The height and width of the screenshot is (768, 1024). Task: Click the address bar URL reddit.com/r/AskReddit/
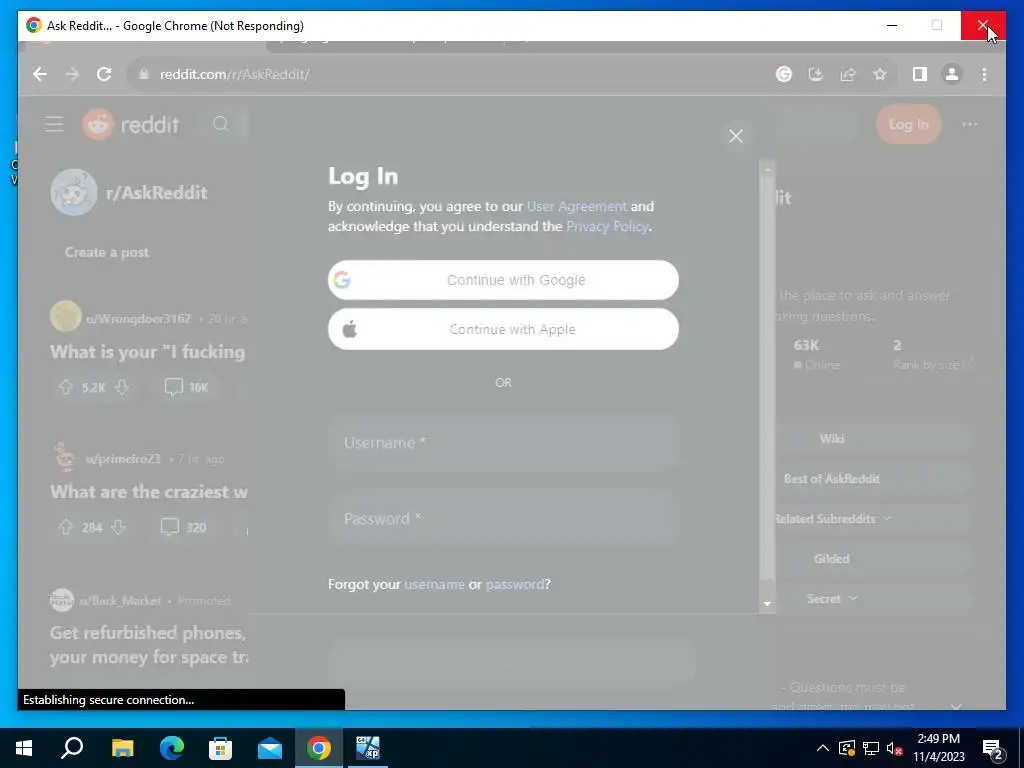(x=234, y=74)
